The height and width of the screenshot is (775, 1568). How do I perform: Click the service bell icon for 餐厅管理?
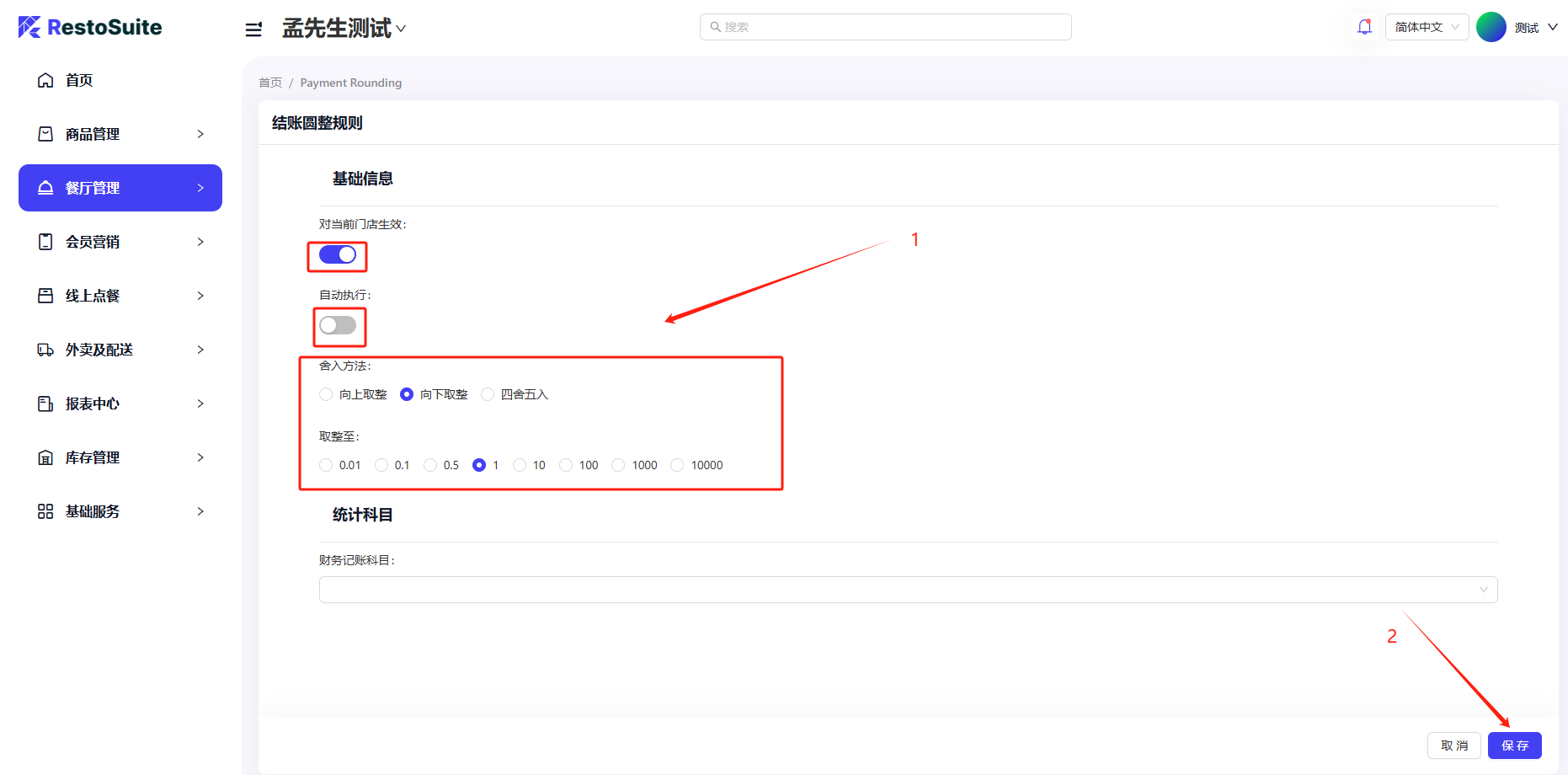pos(45,188)
